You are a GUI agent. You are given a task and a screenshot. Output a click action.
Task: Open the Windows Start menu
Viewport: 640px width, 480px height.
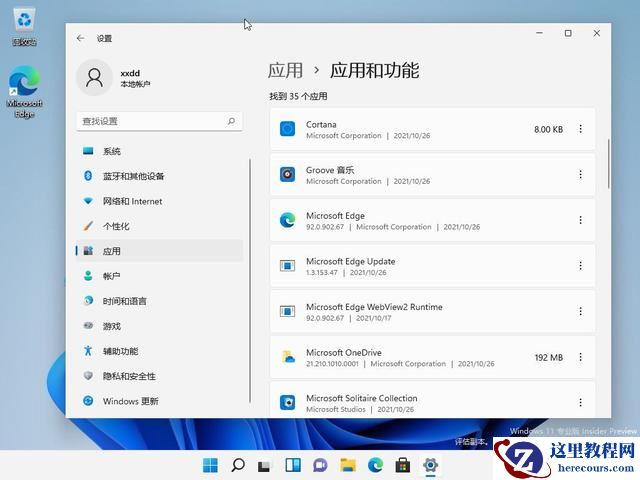(x=211, y=465)
